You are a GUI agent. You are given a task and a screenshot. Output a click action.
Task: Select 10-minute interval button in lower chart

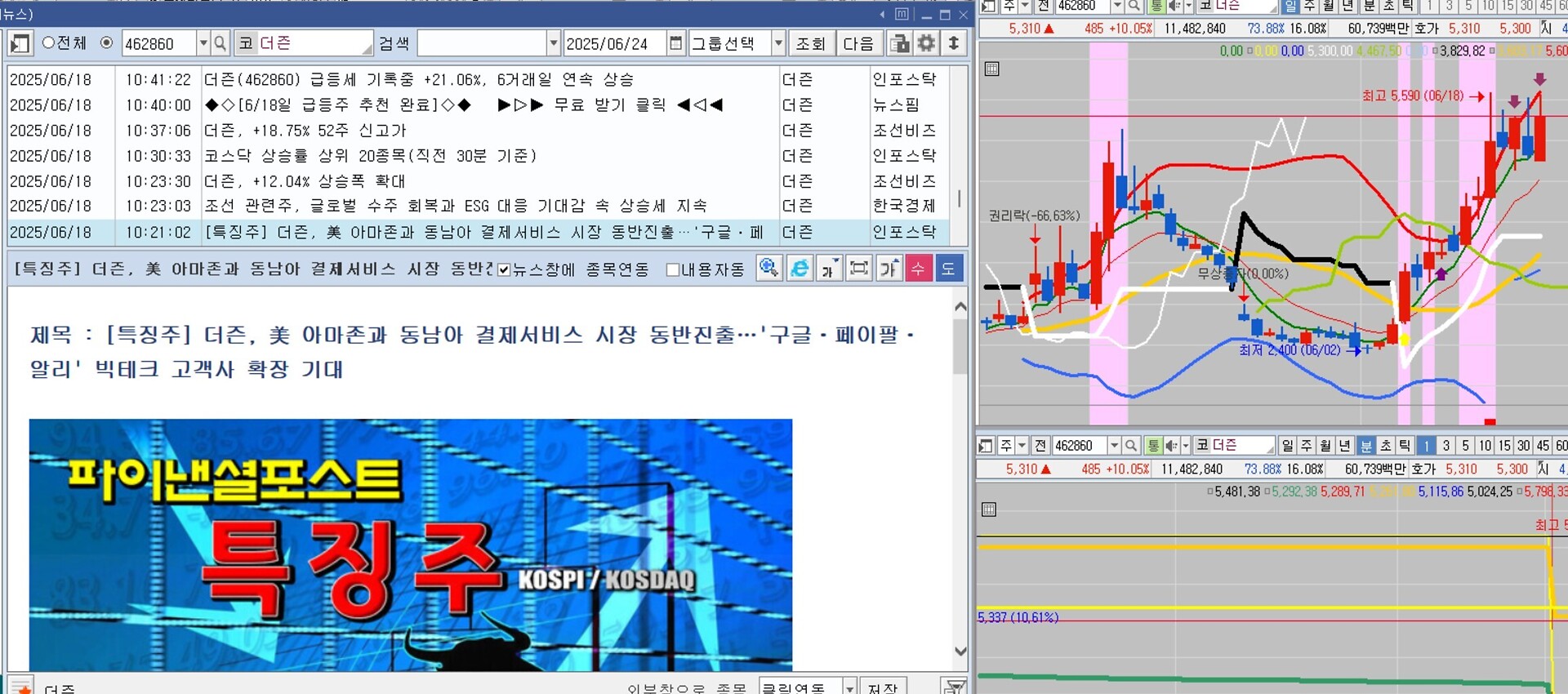click(x=1485, y=445)
